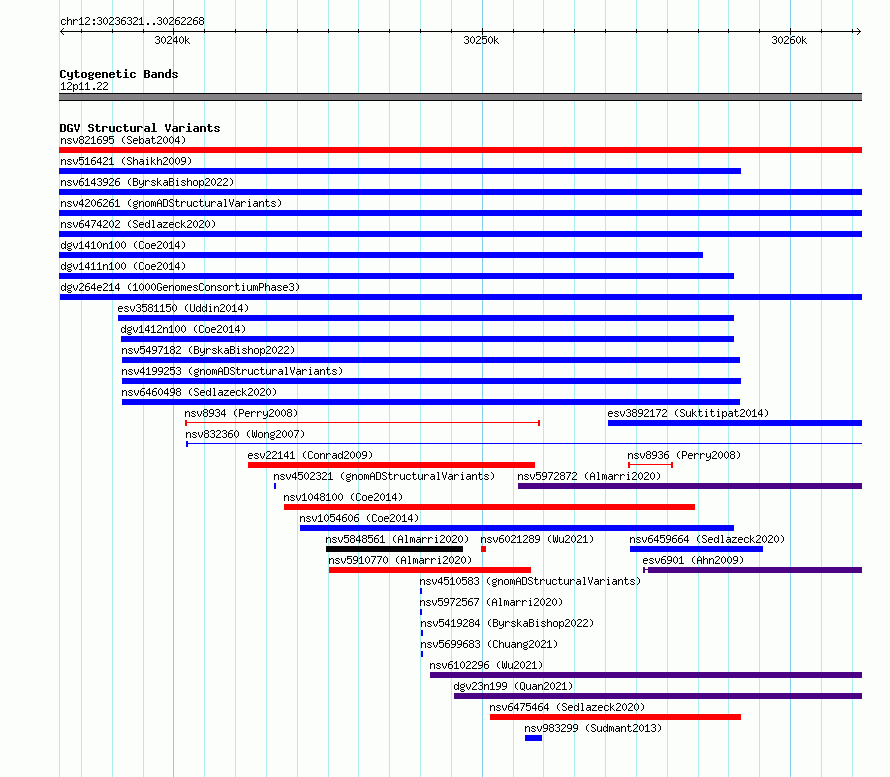
Task: Click the red nsv6475464 variant bar
Action: [615, 717]
